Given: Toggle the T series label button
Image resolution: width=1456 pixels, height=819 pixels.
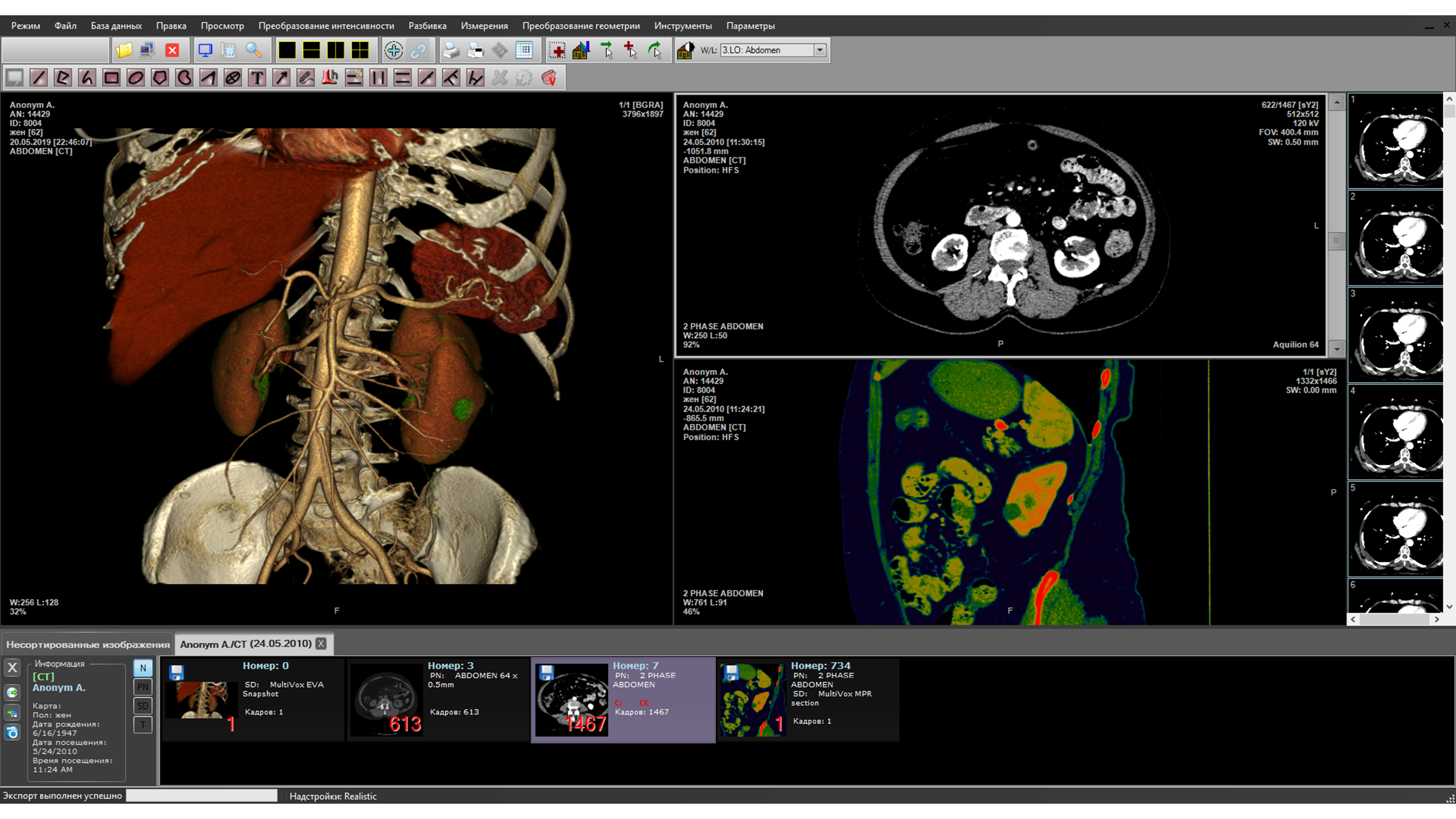Looking at the screenshot, I should pyautogui.click(x=143, y=725).
